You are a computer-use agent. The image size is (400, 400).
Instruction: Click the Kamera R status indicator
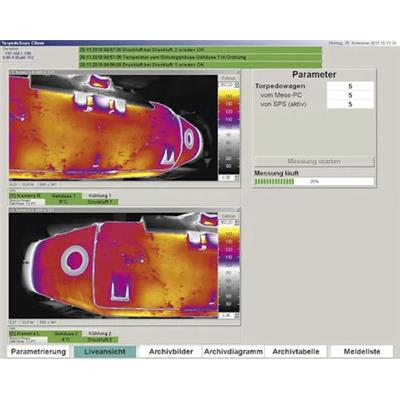pyautogui.click(x=26, y=196)
